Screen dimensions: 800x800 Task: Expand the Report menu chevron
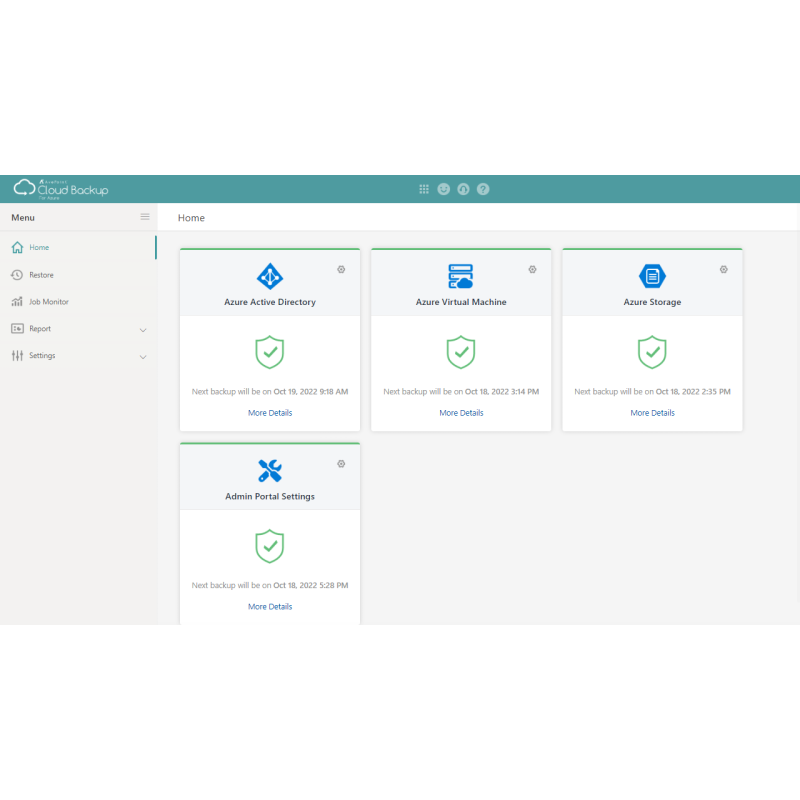(143, 330)
